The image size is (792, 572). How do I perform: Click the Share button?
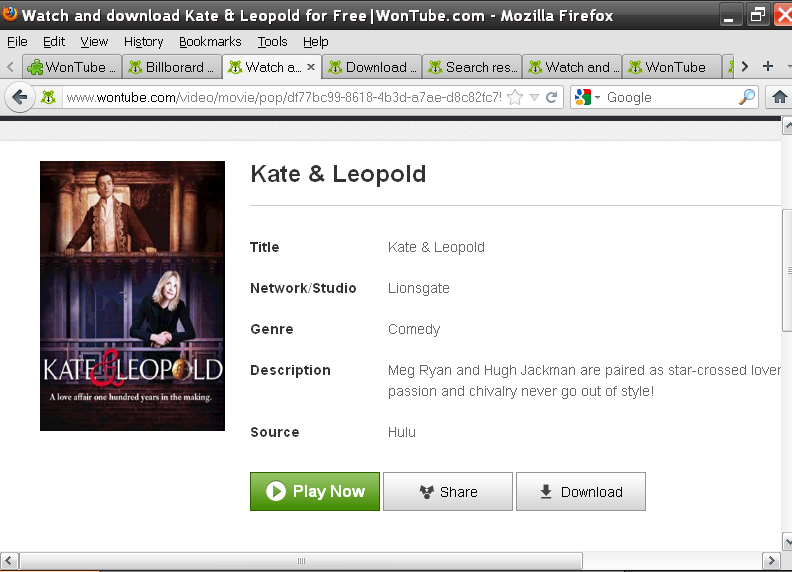pos(448,491)
